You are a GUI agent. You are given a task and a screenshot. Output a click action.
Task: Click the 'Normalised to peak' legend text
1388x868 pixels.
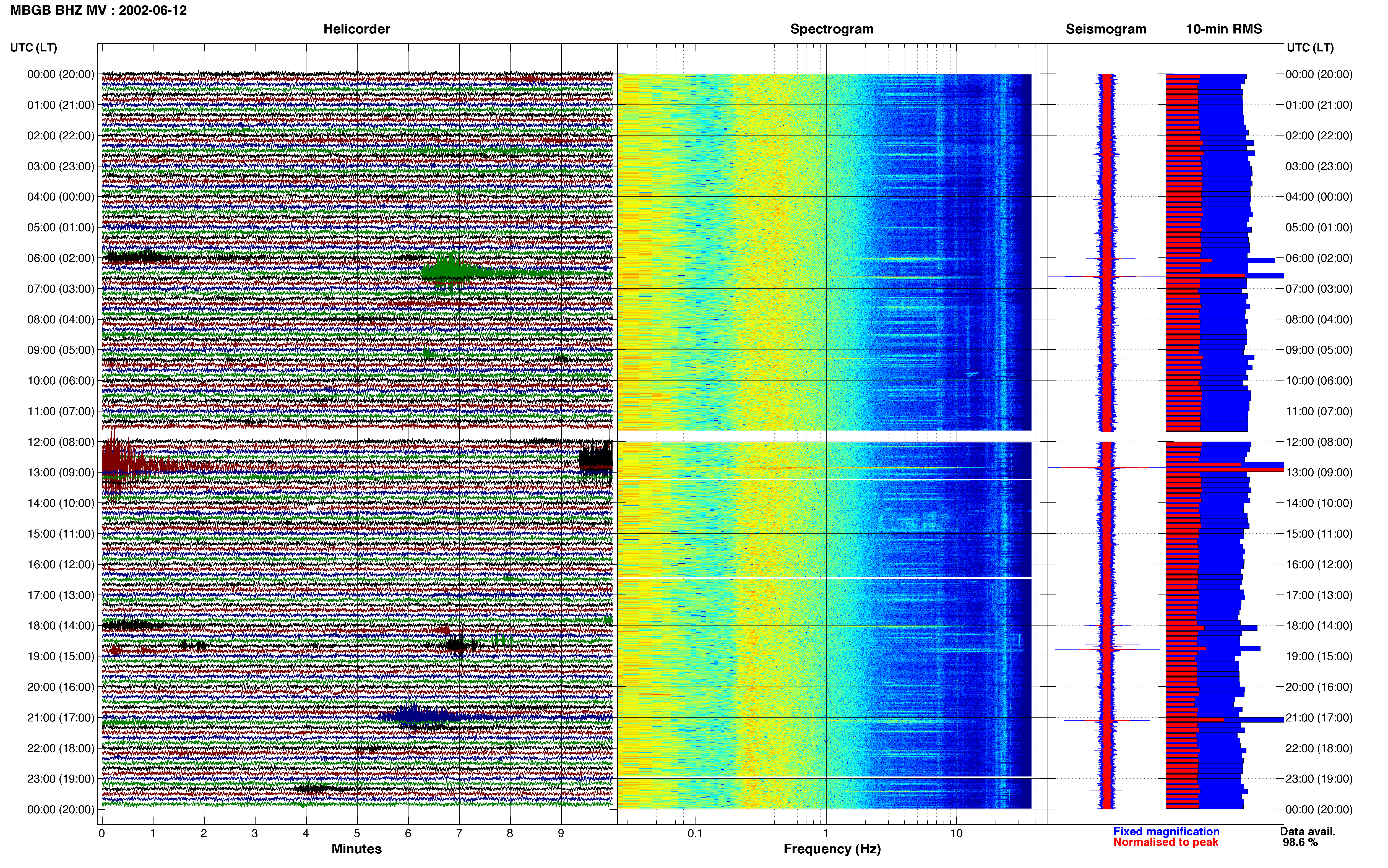pyautogui.click(x=1166, y=842)
